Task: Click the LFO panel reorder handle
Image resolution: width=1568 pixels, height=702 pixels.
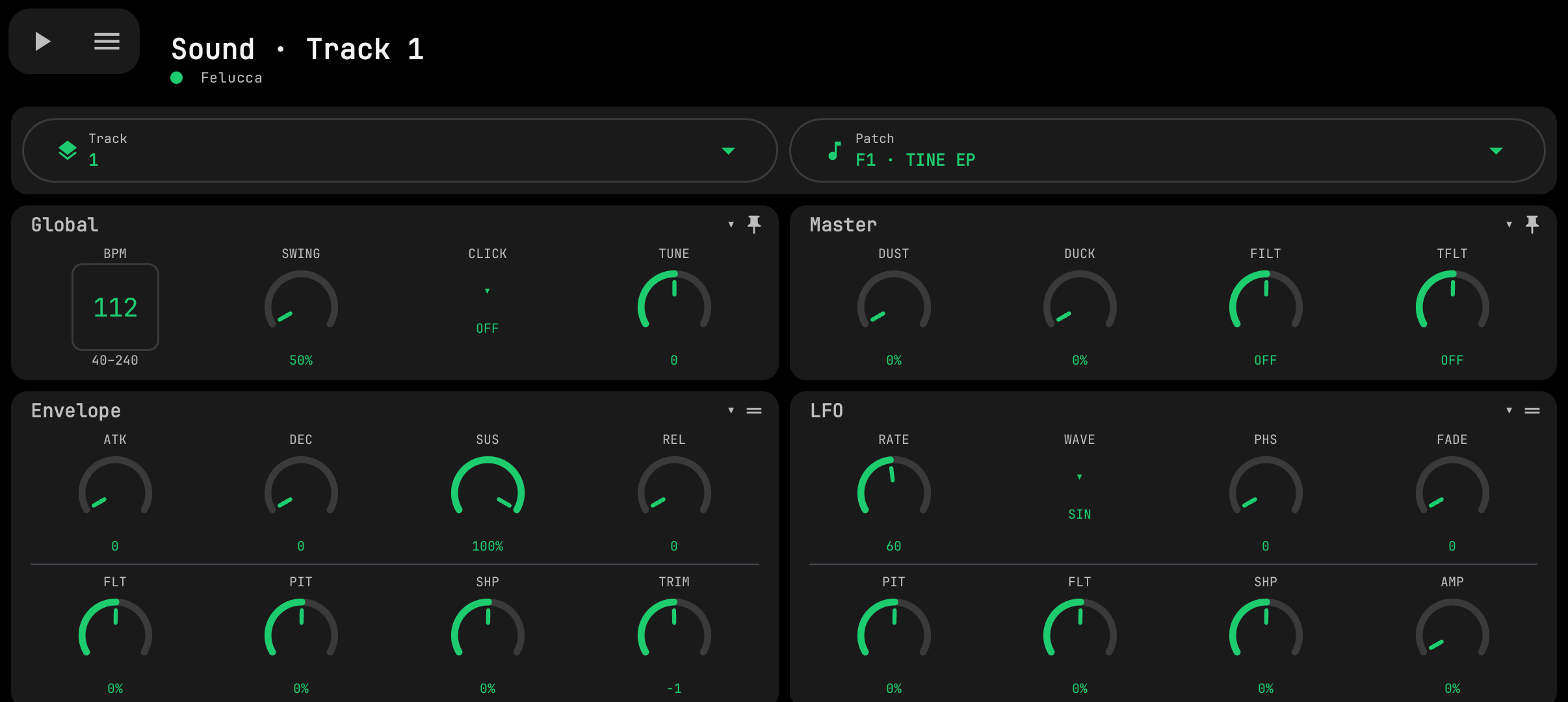Action: tap(1532, 411)
